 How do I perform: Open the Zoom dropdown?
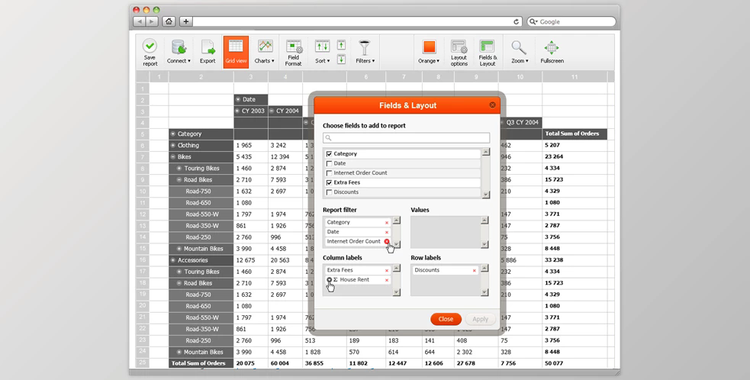pos(519,52)
